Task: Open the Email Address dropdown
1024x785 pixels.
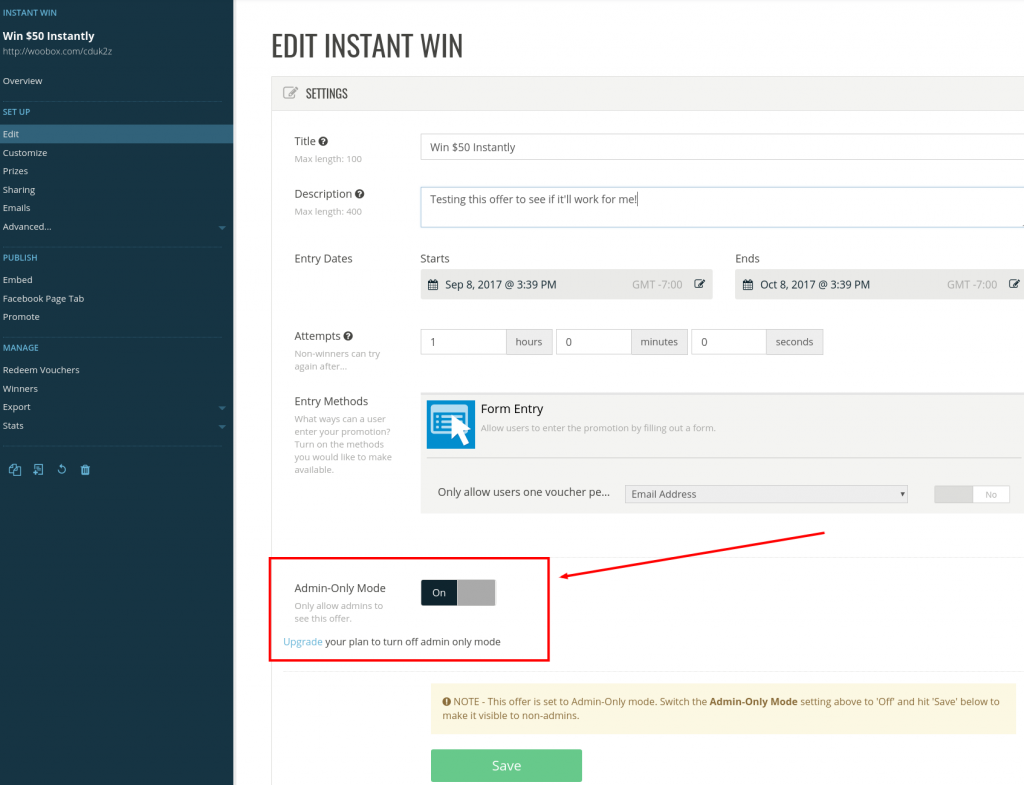Action: pos(765,494)
